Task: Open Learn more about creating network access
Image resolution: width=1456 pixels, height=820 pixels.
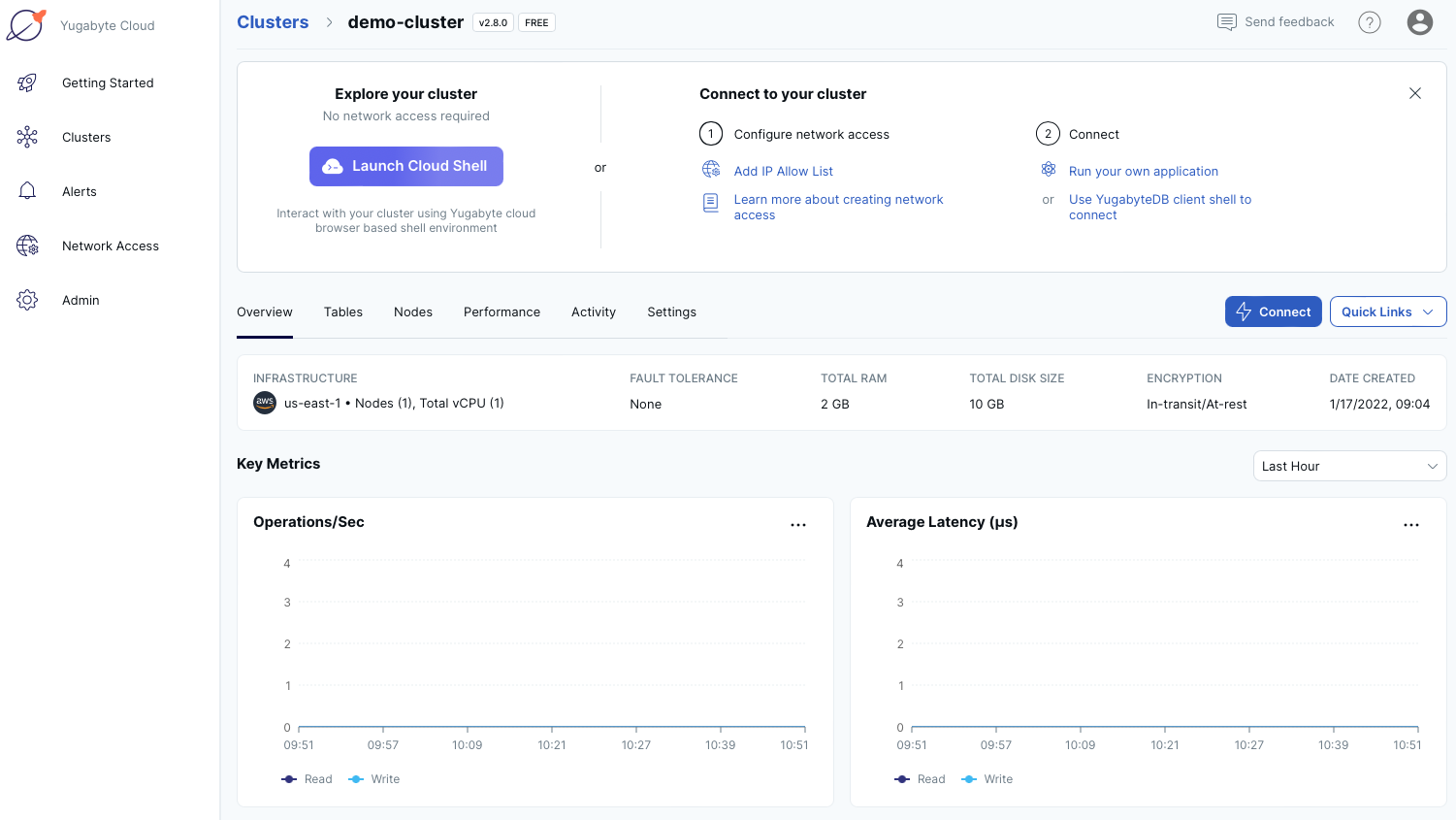Action: coord(838,207)
